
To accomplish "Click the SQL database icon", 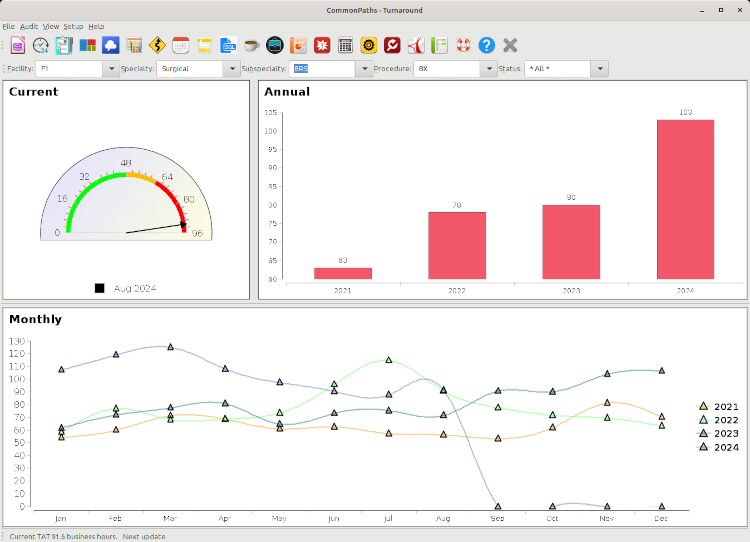I will click(x=228, y=45).
